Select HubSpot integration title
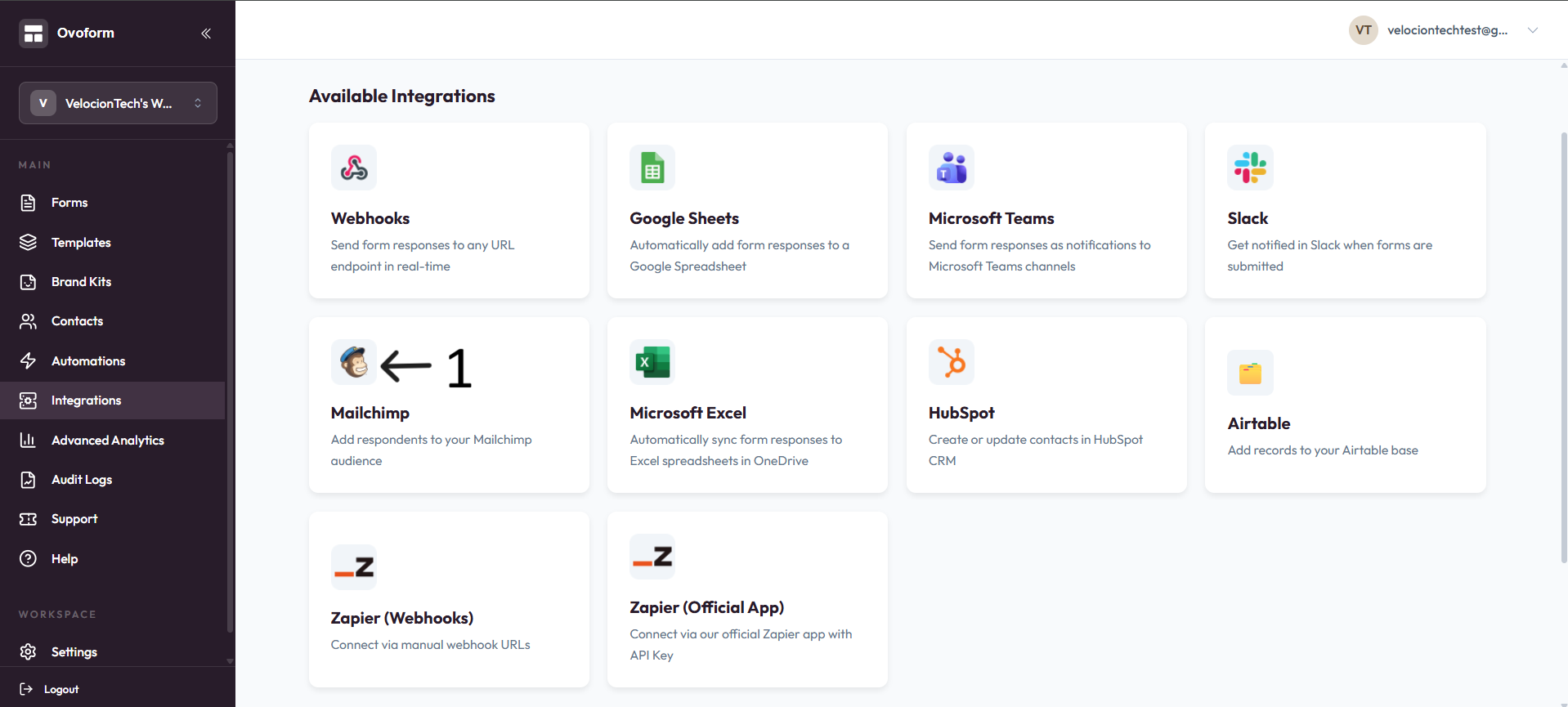The height and width of the screenshot is (707, 1568). click(961, 413)
